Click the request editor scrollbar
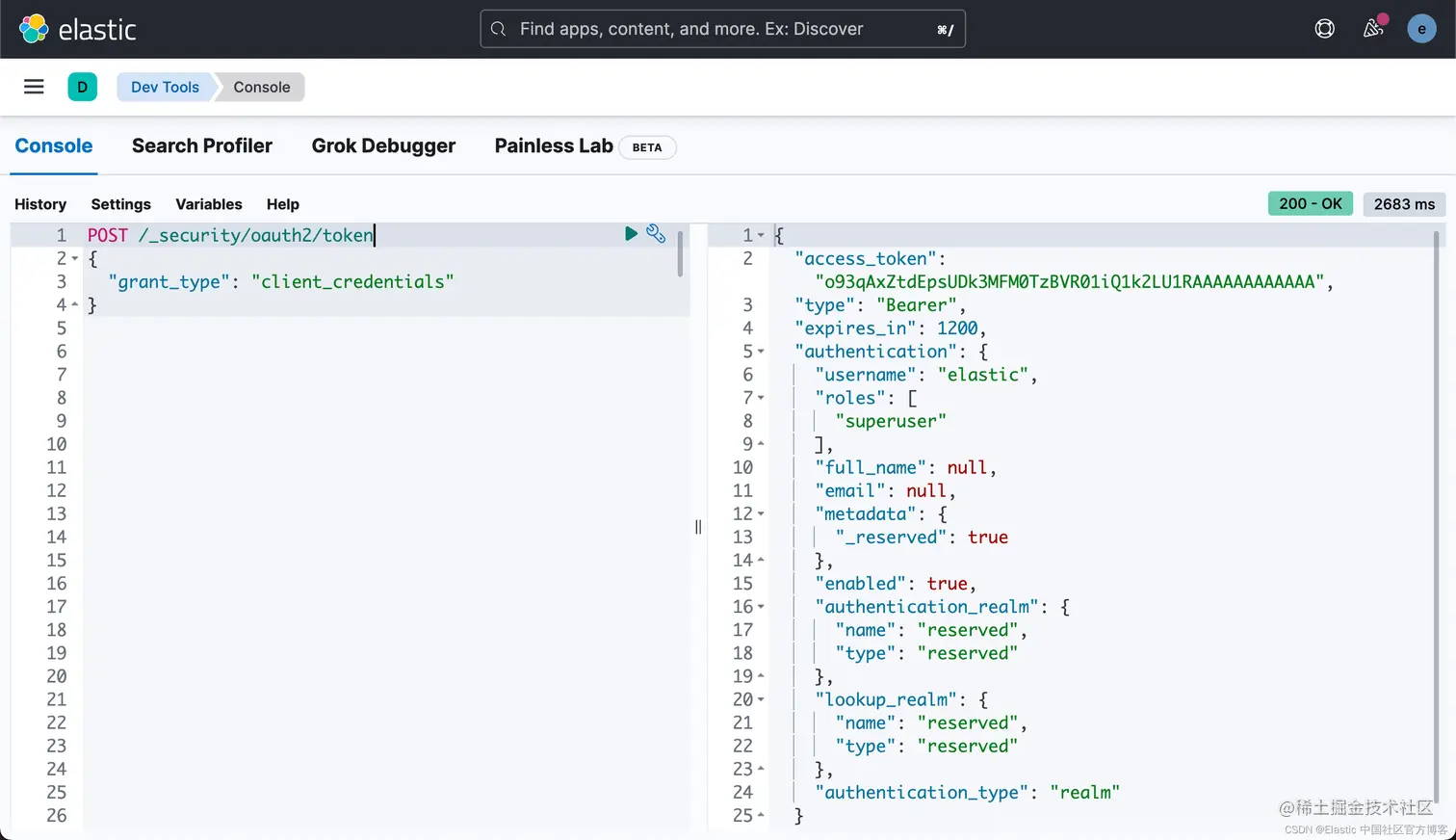The width and height of the screenshot is (1456, 840). point(680,254)
